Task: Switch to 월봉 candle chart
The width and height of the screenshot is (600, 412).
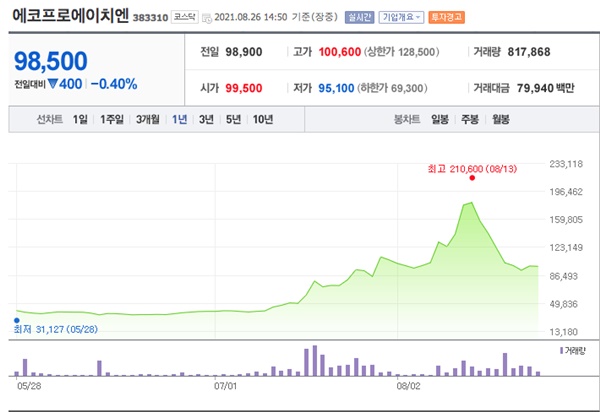Action: click(501, 119)
